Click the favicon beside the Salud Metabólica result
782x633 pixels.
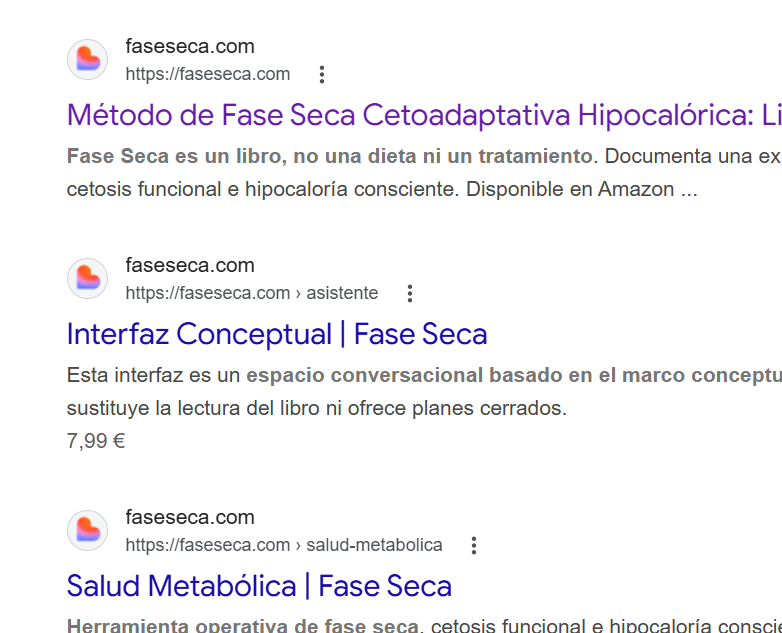87,531
